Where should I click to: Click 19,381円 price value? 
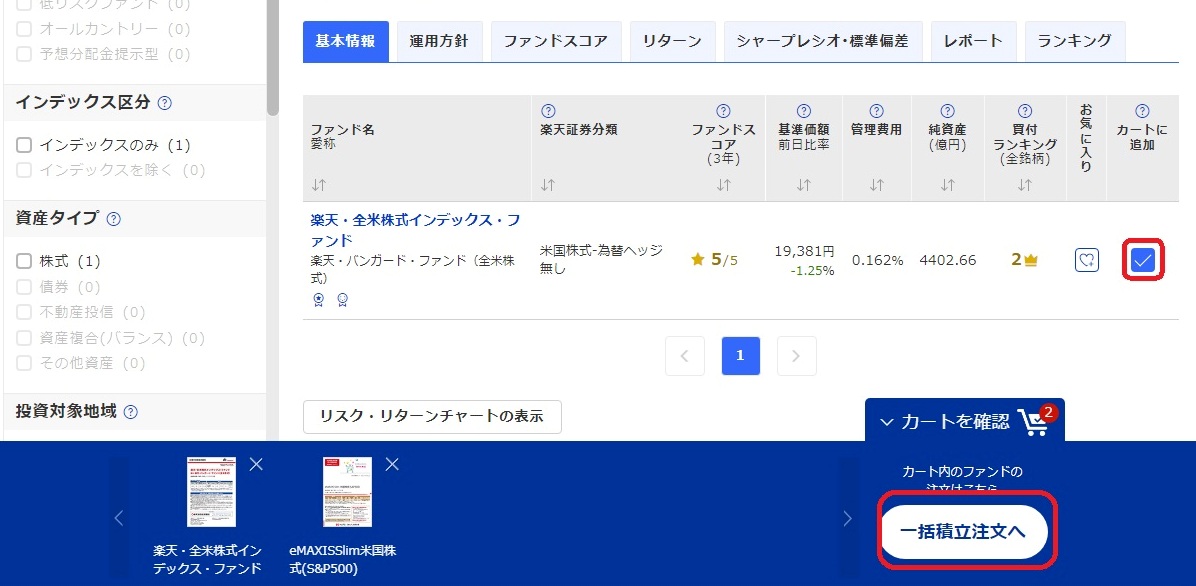click(804, 251)
